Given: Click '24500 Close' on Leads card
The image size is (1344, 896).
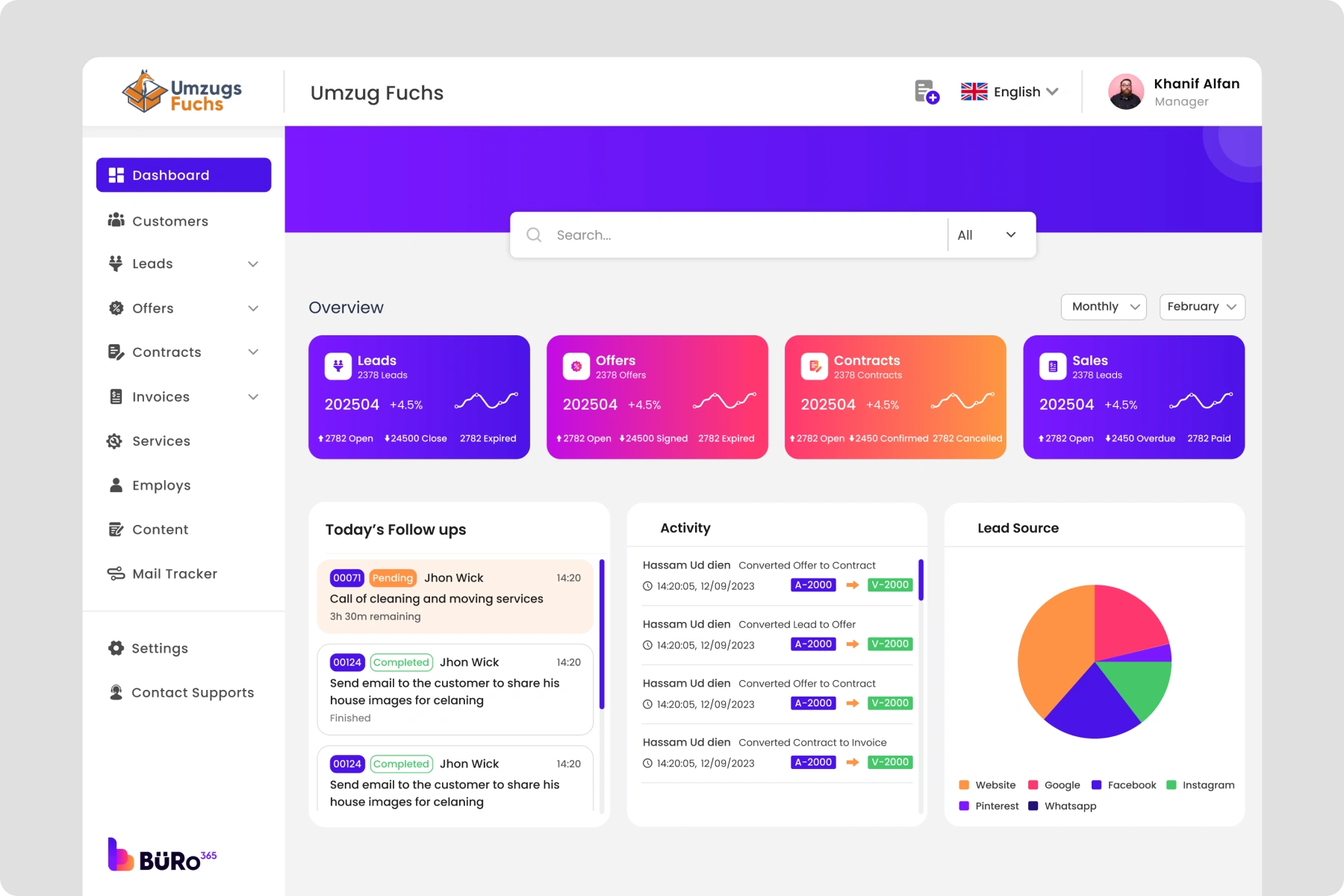Looking at the screenshot, I should [416, 438].
